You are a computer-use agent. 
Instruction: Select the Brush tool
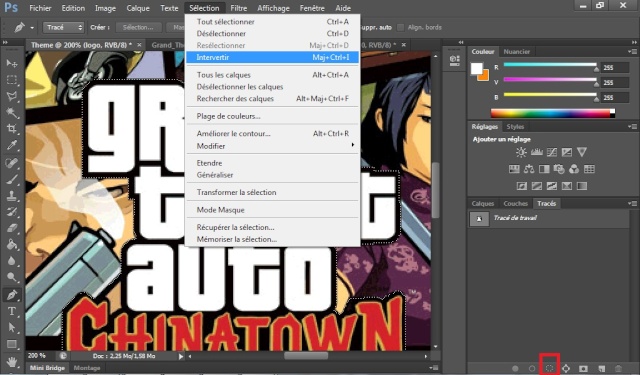coord(12,179)
